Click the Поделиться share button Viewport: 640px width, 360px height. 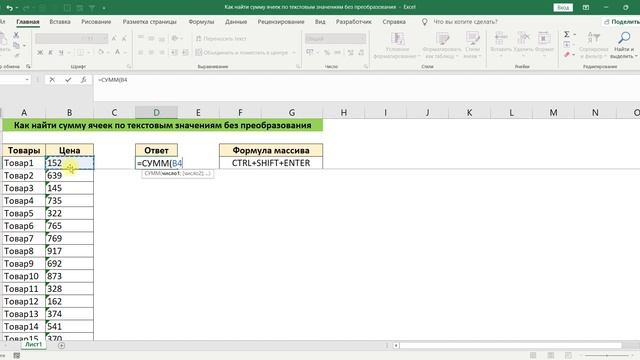click(x=621, y=22)
